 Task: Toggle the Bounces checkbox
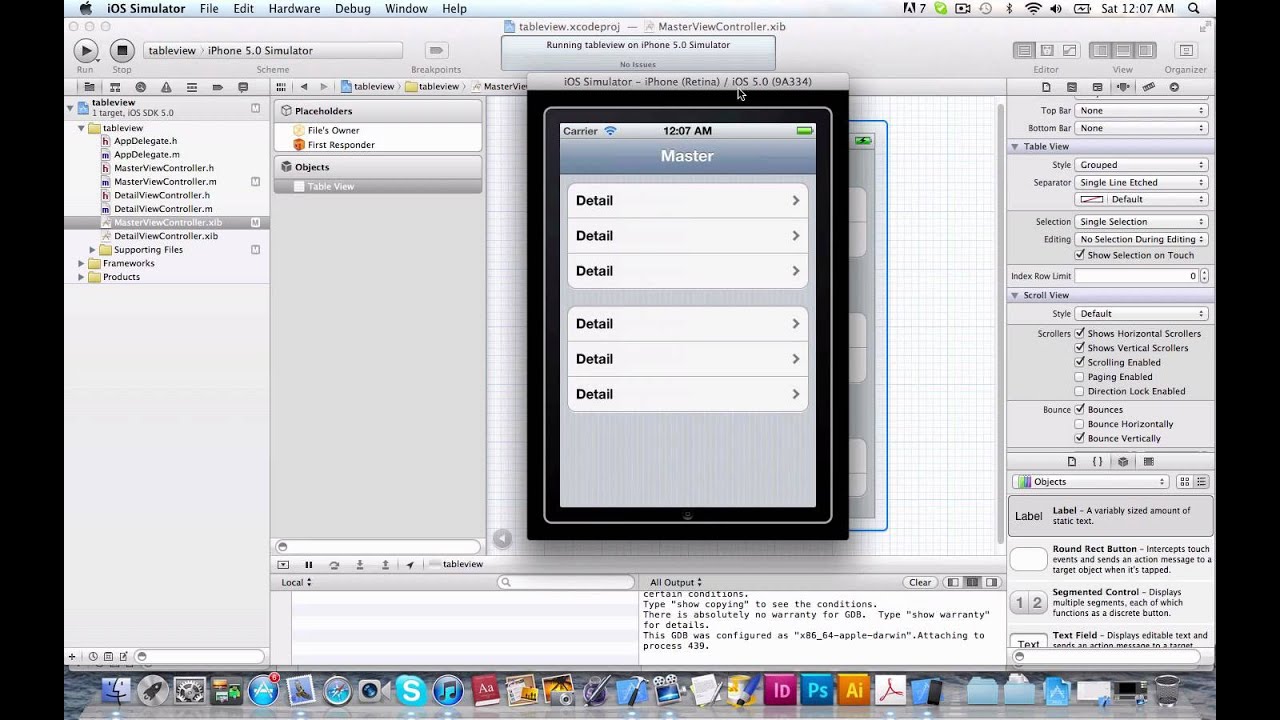pyautogui.click(x=1080, y=409)
